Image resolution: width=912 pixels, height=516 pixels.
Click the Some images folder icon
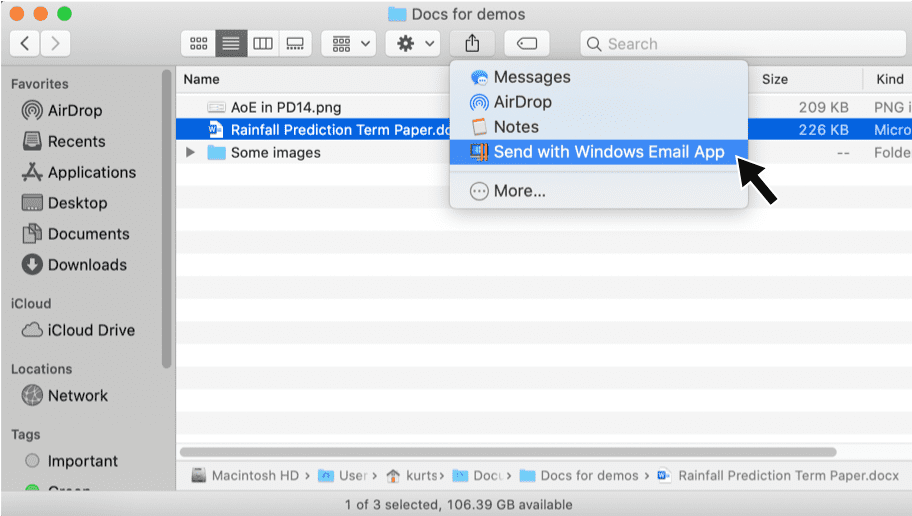coord(216,152)
